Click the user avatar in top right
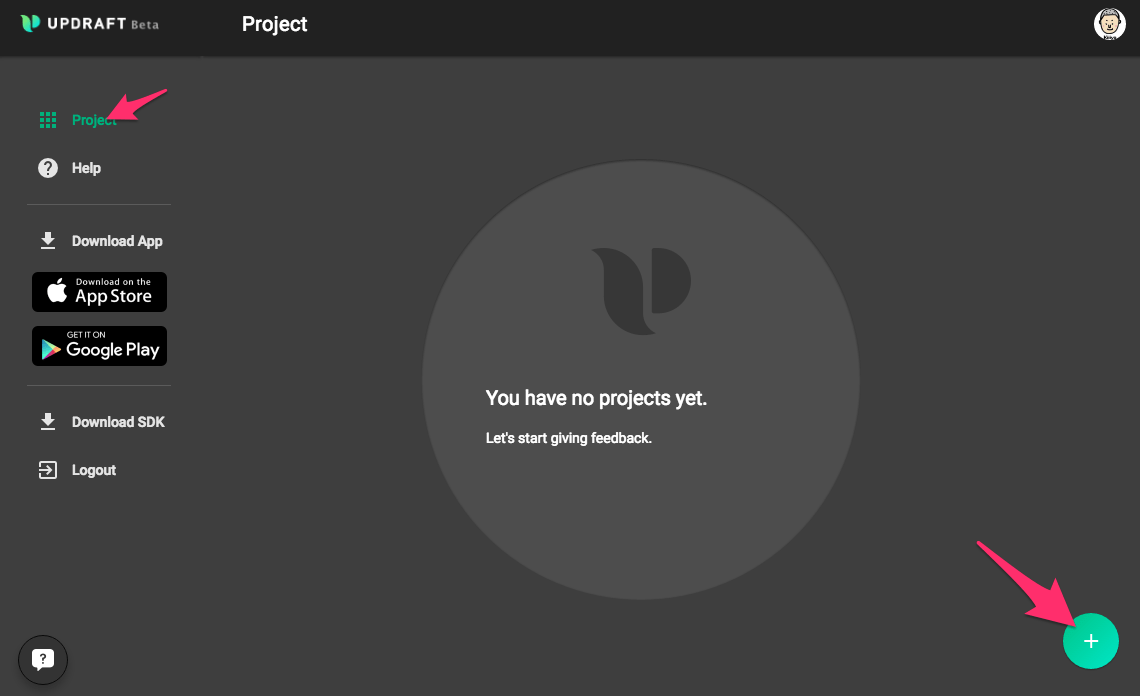 (x=1110, y=24)
